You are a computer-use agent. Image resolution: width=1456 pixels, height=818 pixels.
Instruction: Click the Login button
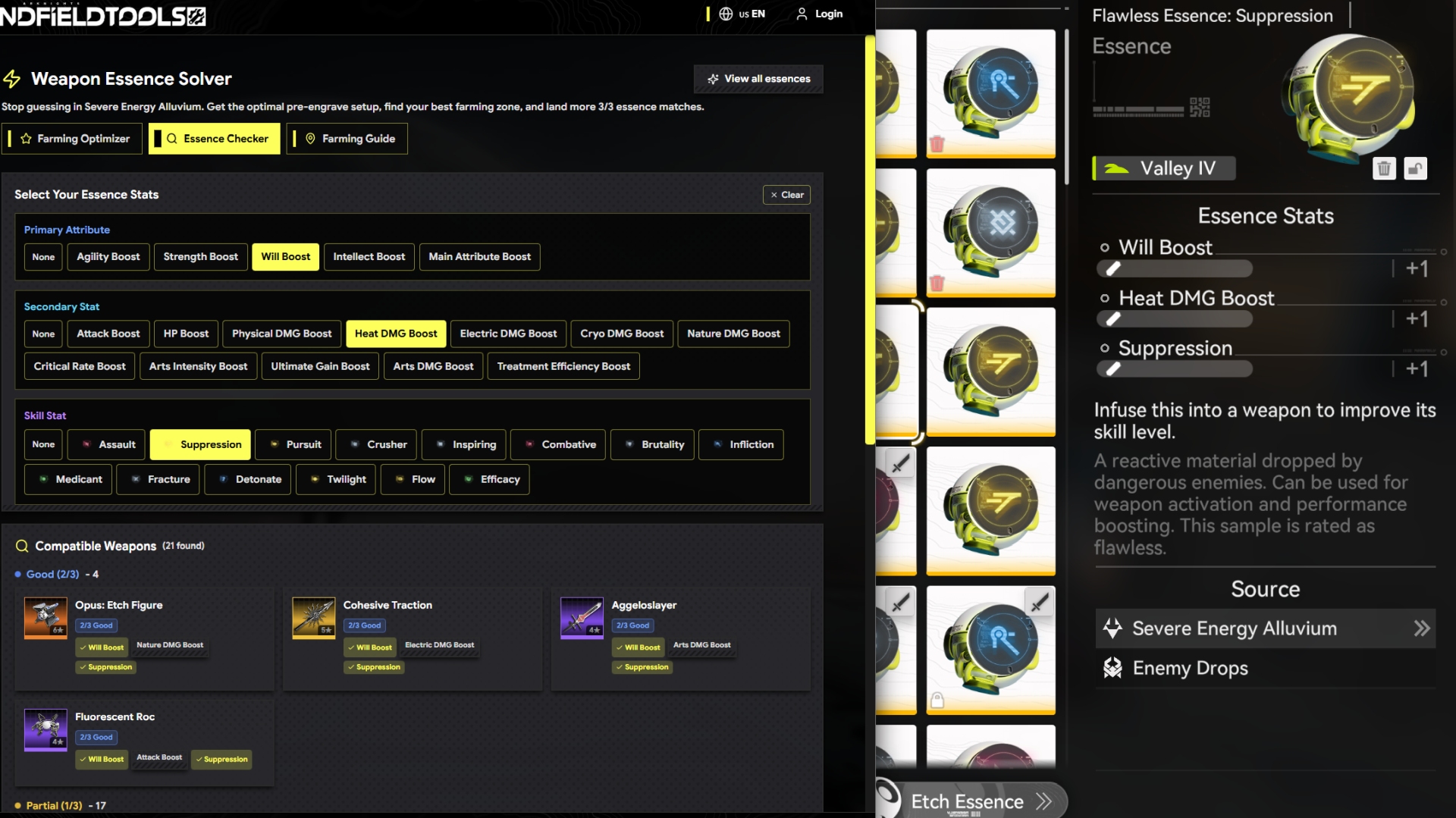[x=820, y=14]
